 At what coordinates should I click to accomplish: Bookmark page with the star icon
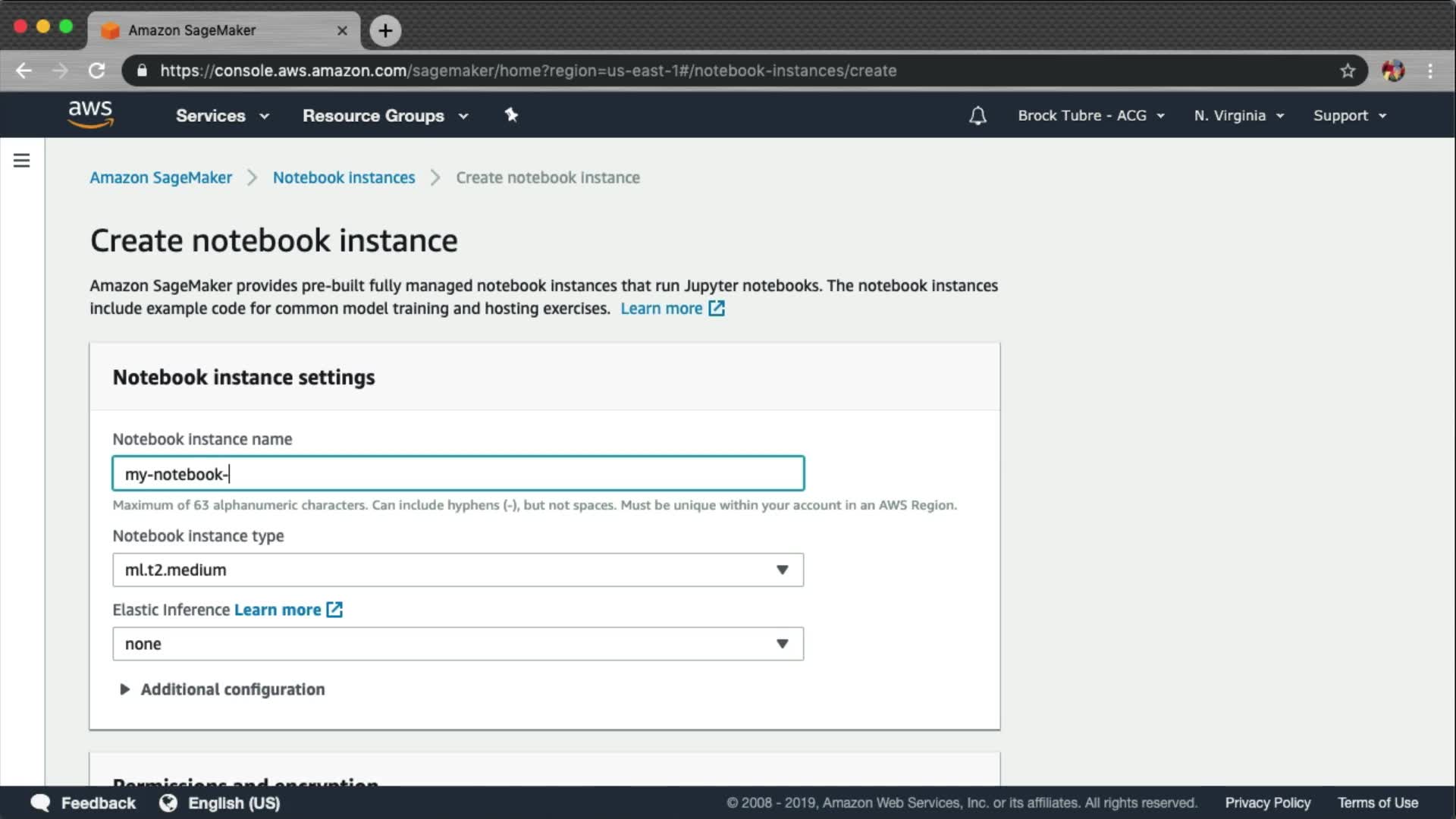tap(1347, 71)
